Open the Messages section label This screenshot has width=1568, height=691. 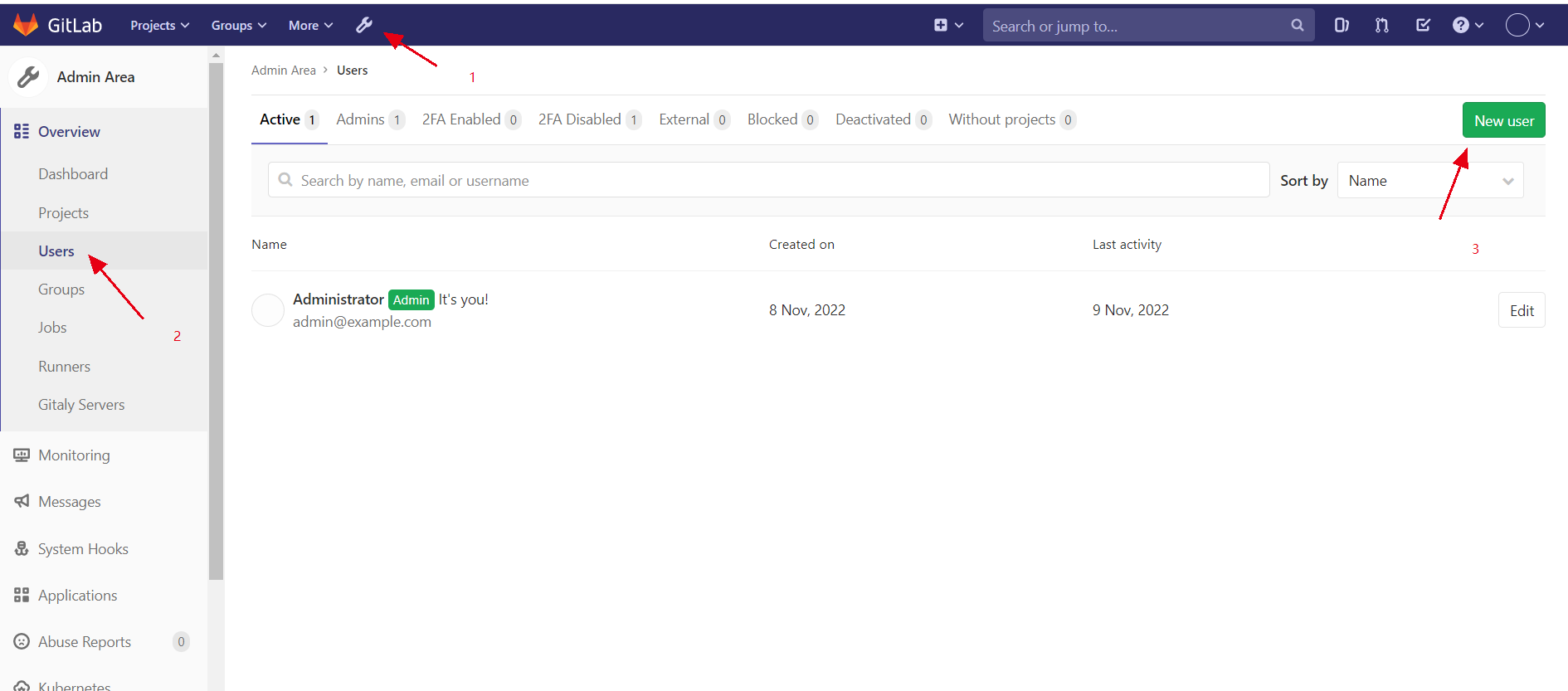coord(70,502)
